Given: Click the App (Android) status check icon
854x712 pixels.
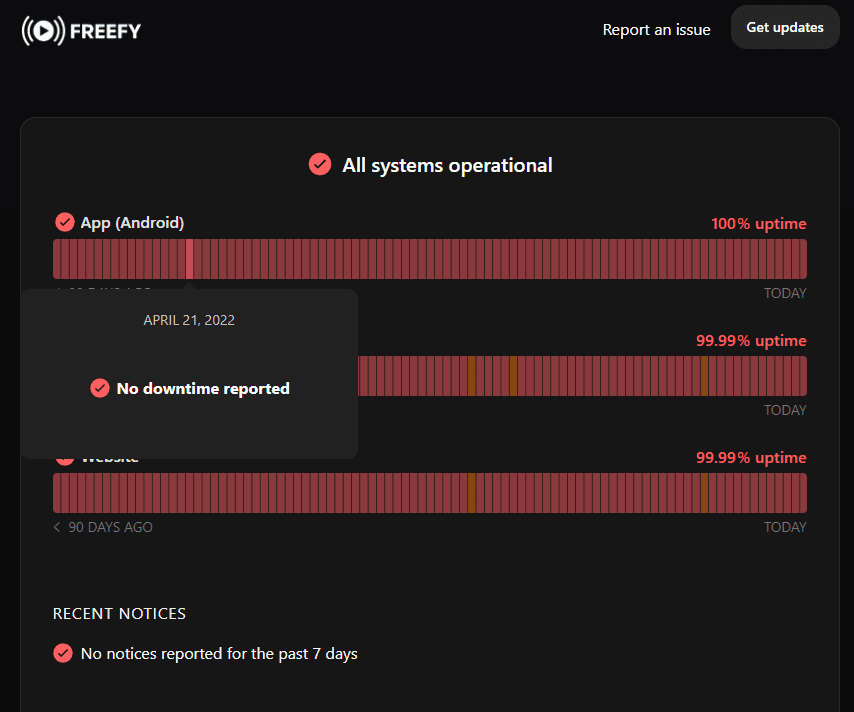Looking at the screenshot, I should (65, 222).
